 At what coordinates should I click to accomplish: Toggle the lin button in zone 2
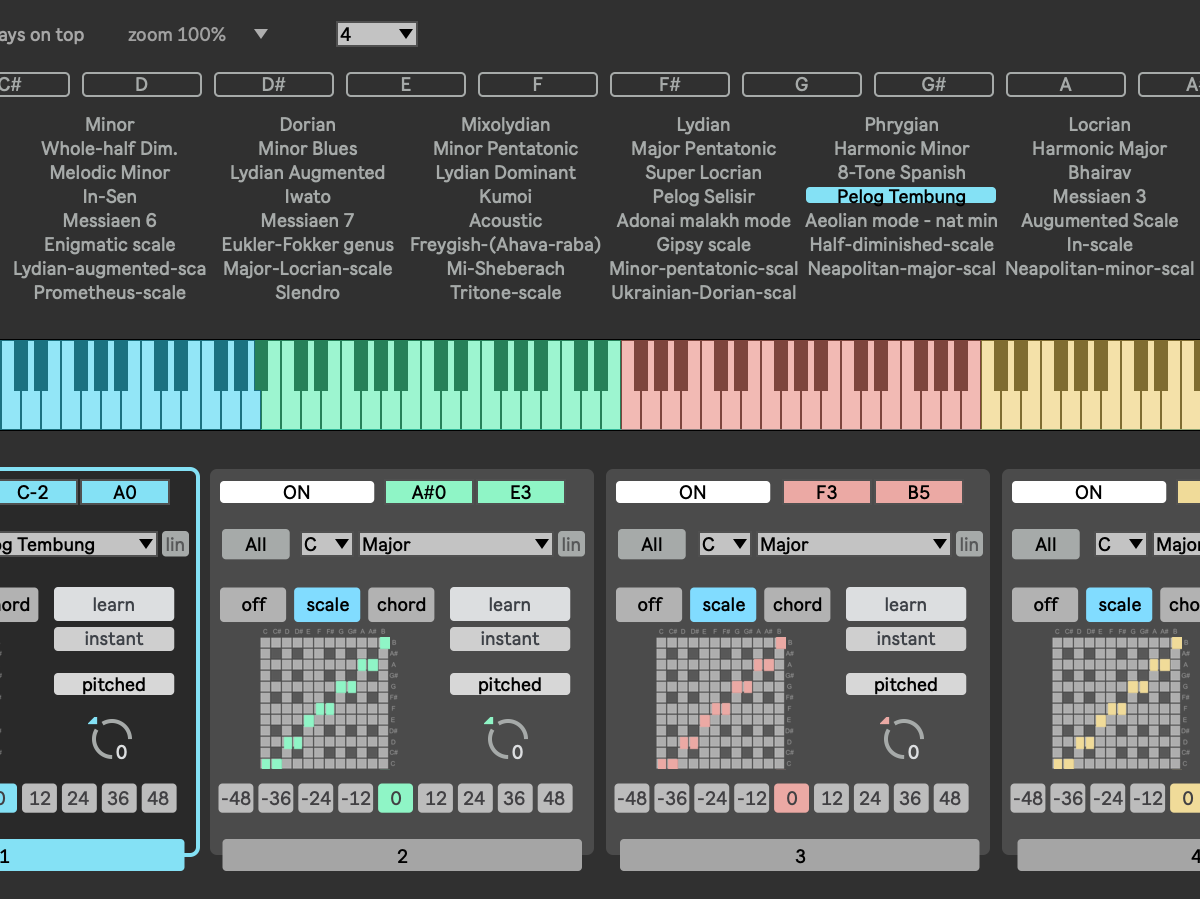tap(571, 544)
